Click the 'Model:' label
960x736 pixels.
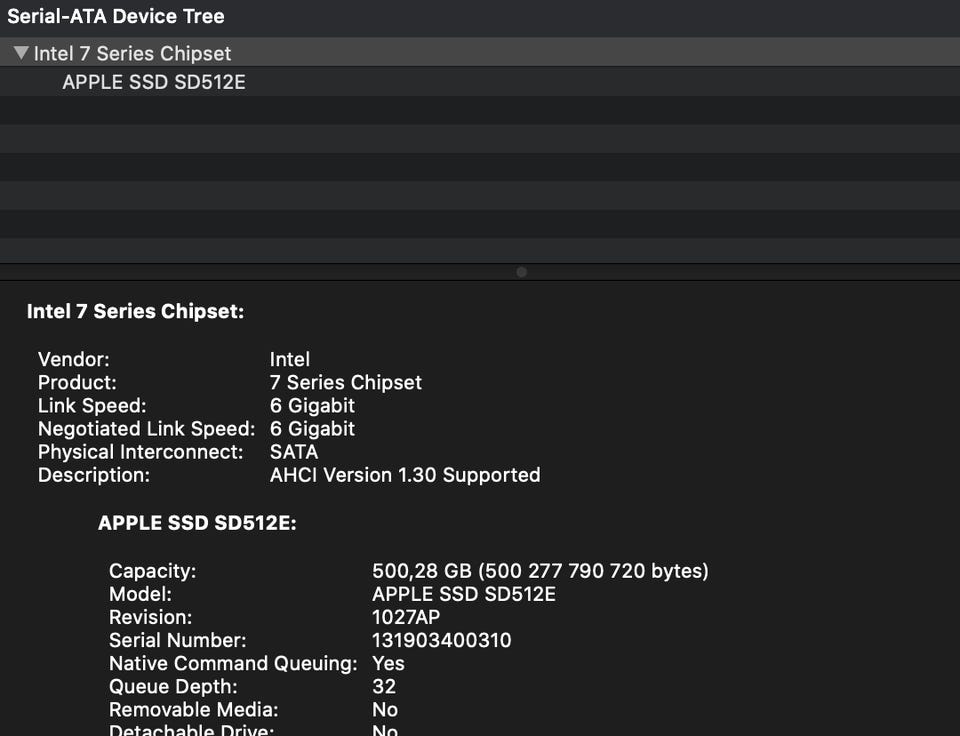pos(140,595)
